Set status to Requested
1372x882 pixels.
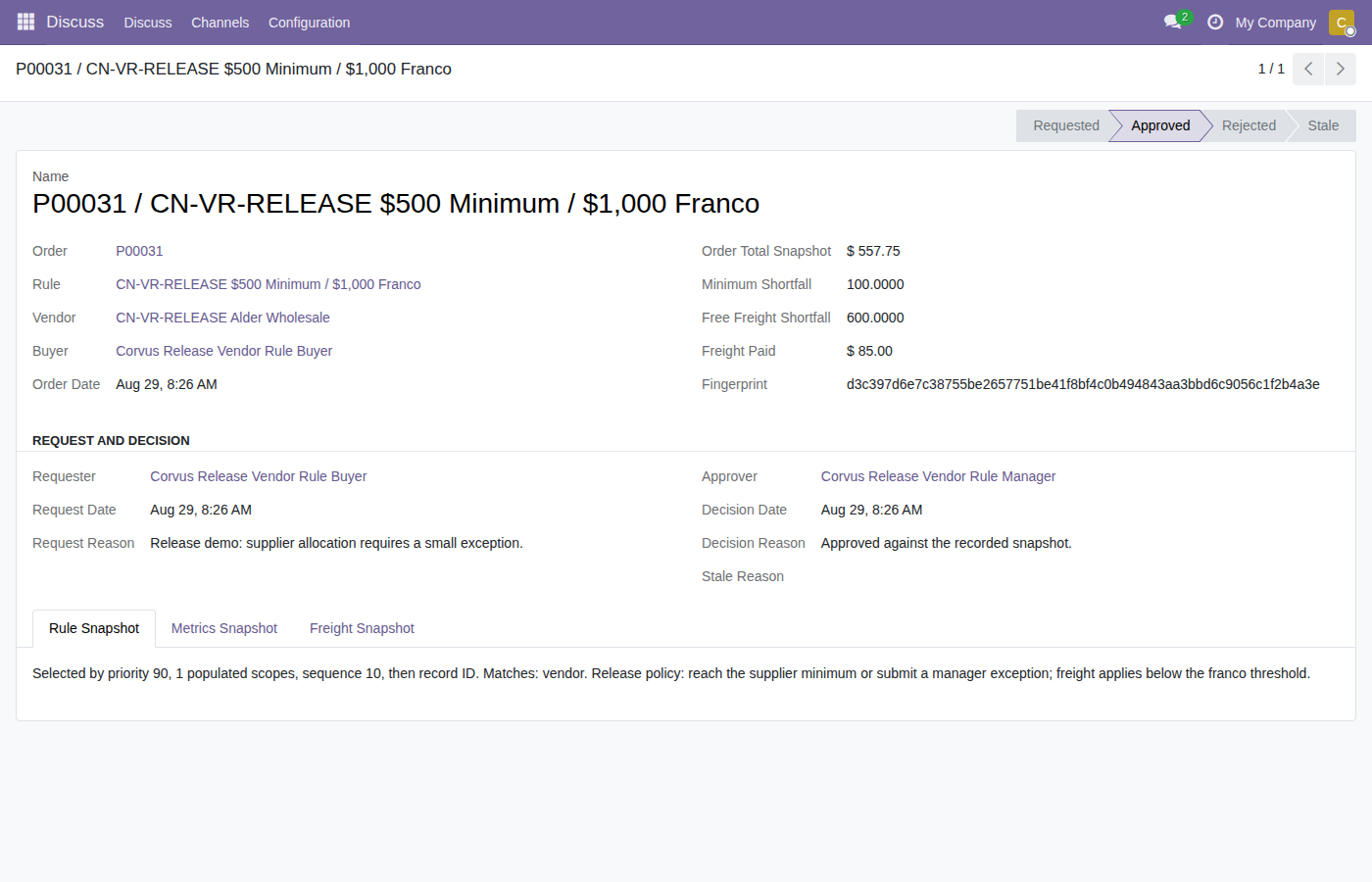point(1065,125)
